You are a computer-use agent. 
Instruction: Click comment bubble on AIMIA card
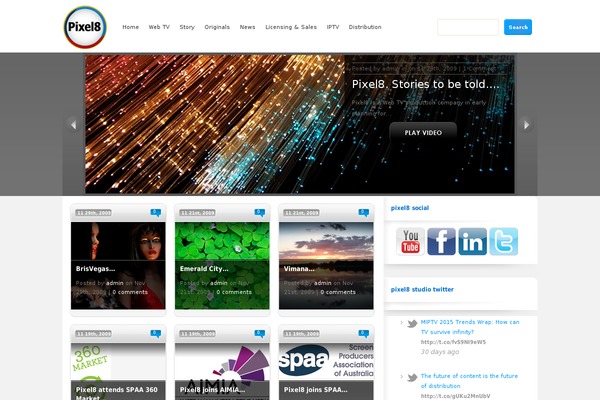(259, 334)
